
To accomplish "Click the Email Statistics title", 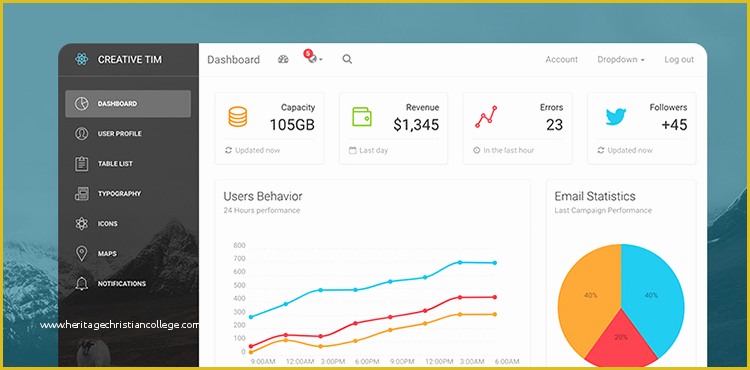I will [595, 196].
